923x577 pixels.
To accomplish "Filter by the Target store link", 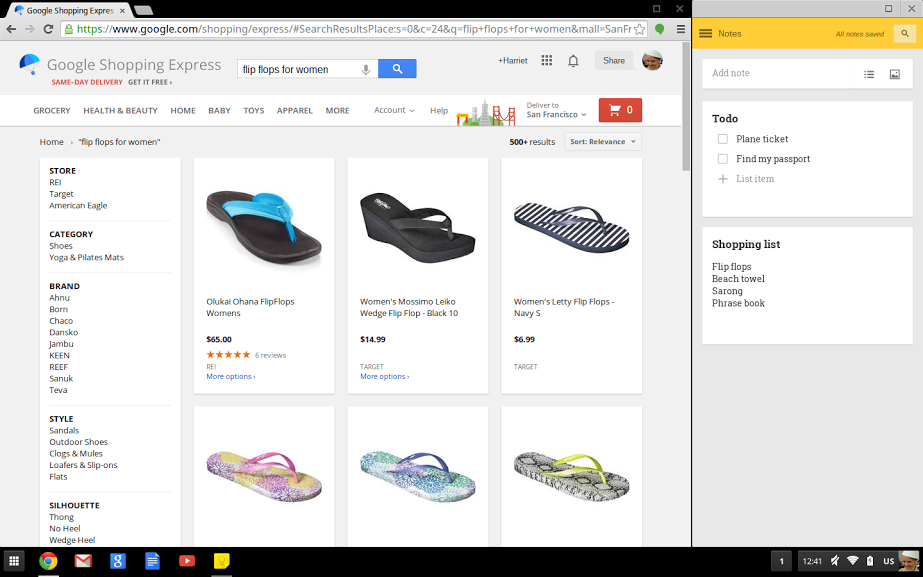I will tap(61, 194).
